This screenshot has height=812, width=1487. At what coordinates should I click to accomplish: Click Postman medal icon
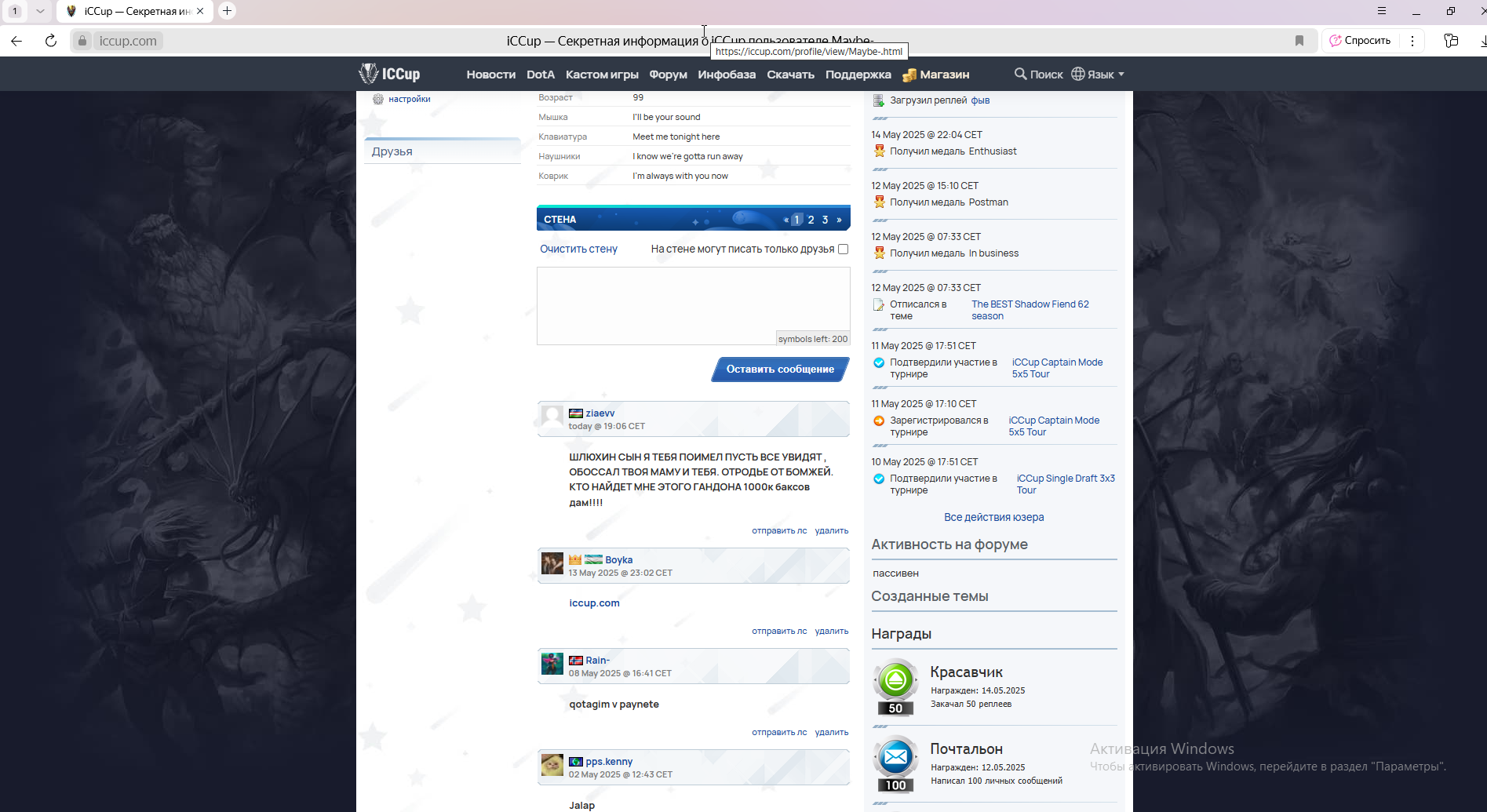pos(879,202)
